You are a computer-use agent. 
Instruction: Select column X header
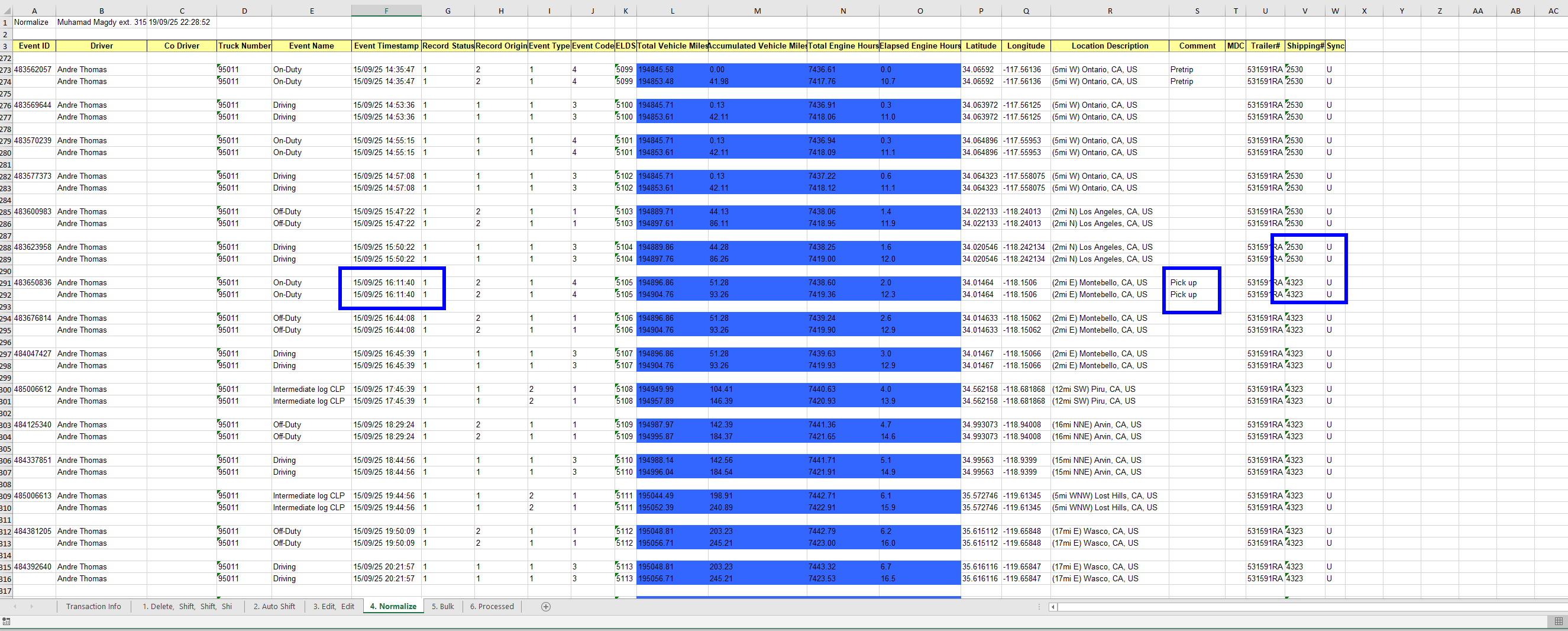point(1364,10)
